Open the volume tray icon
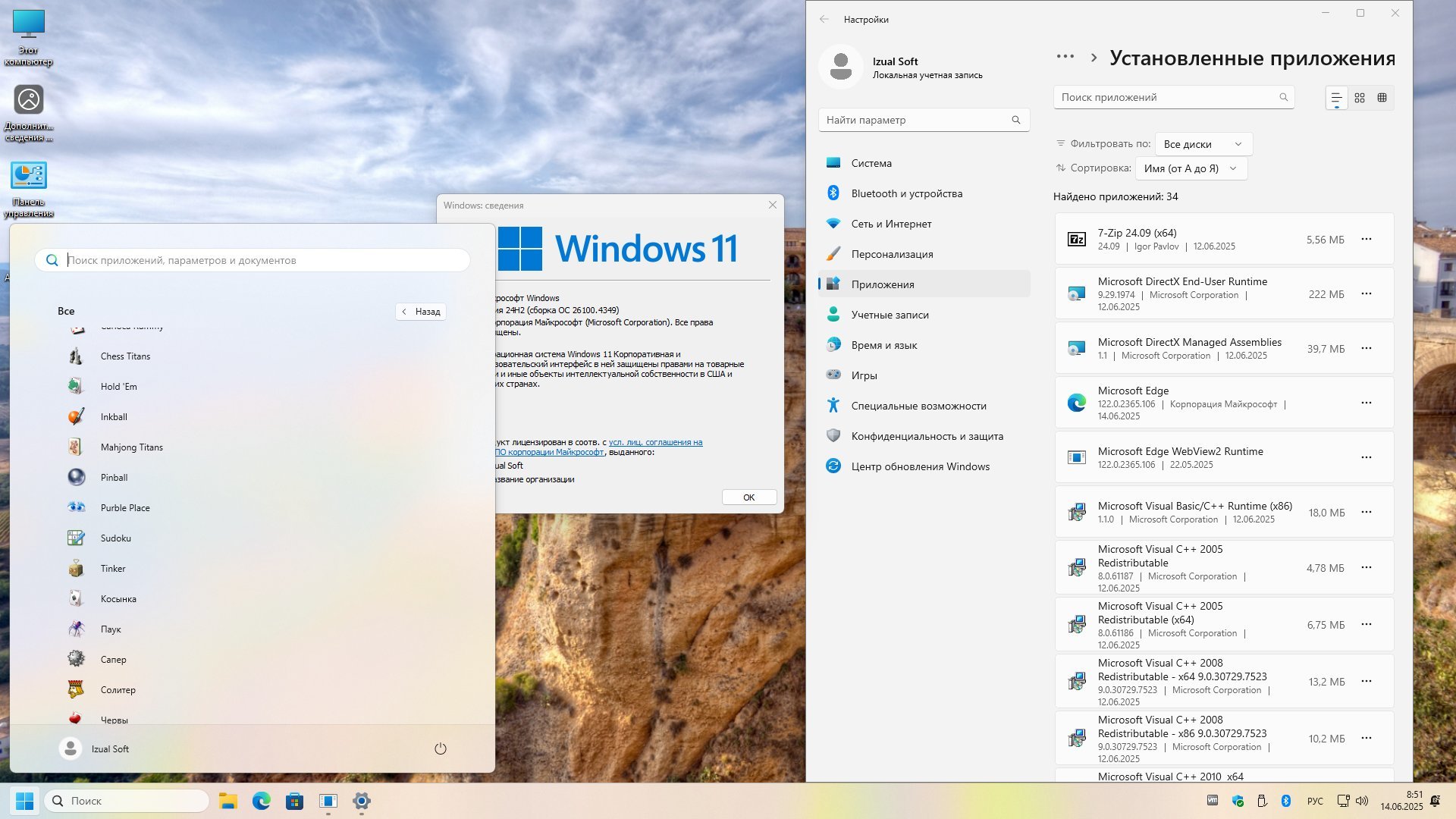This screenshot has height=819, width=1456. (x=1362, y=801)
